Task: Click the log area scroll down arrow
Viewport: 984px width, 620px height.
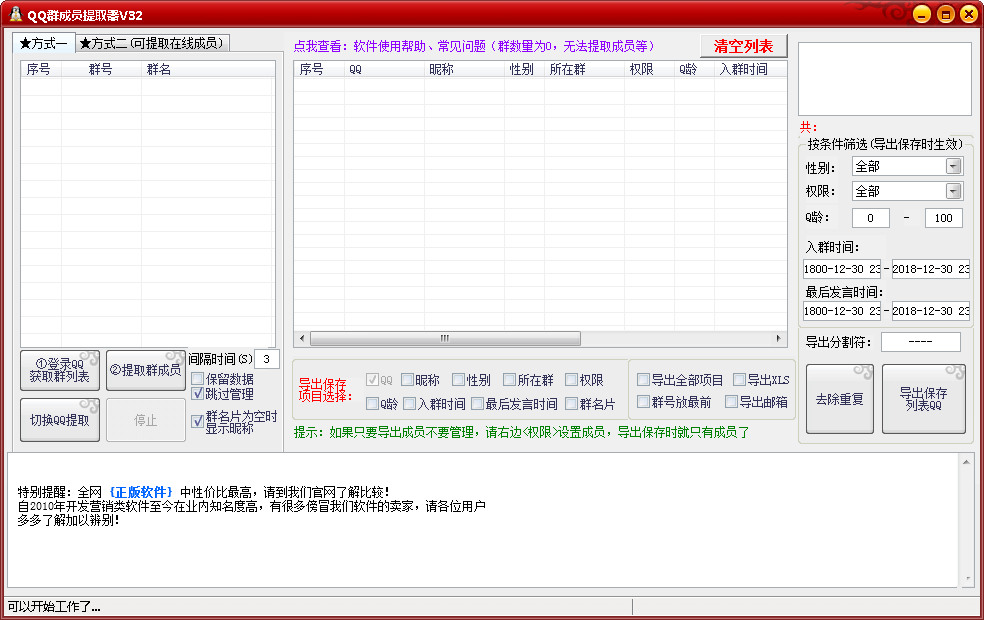Action: click(x=966, y=579)
